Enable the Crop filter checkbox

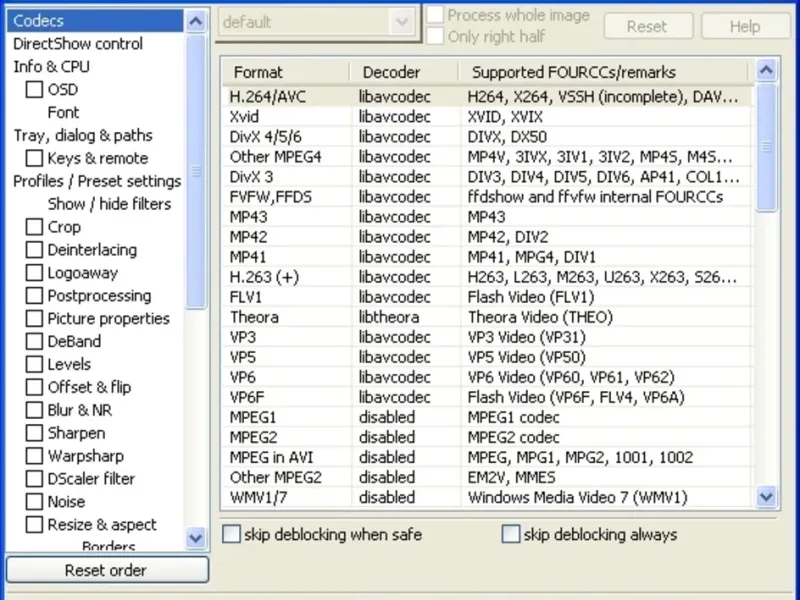[34, 227]
